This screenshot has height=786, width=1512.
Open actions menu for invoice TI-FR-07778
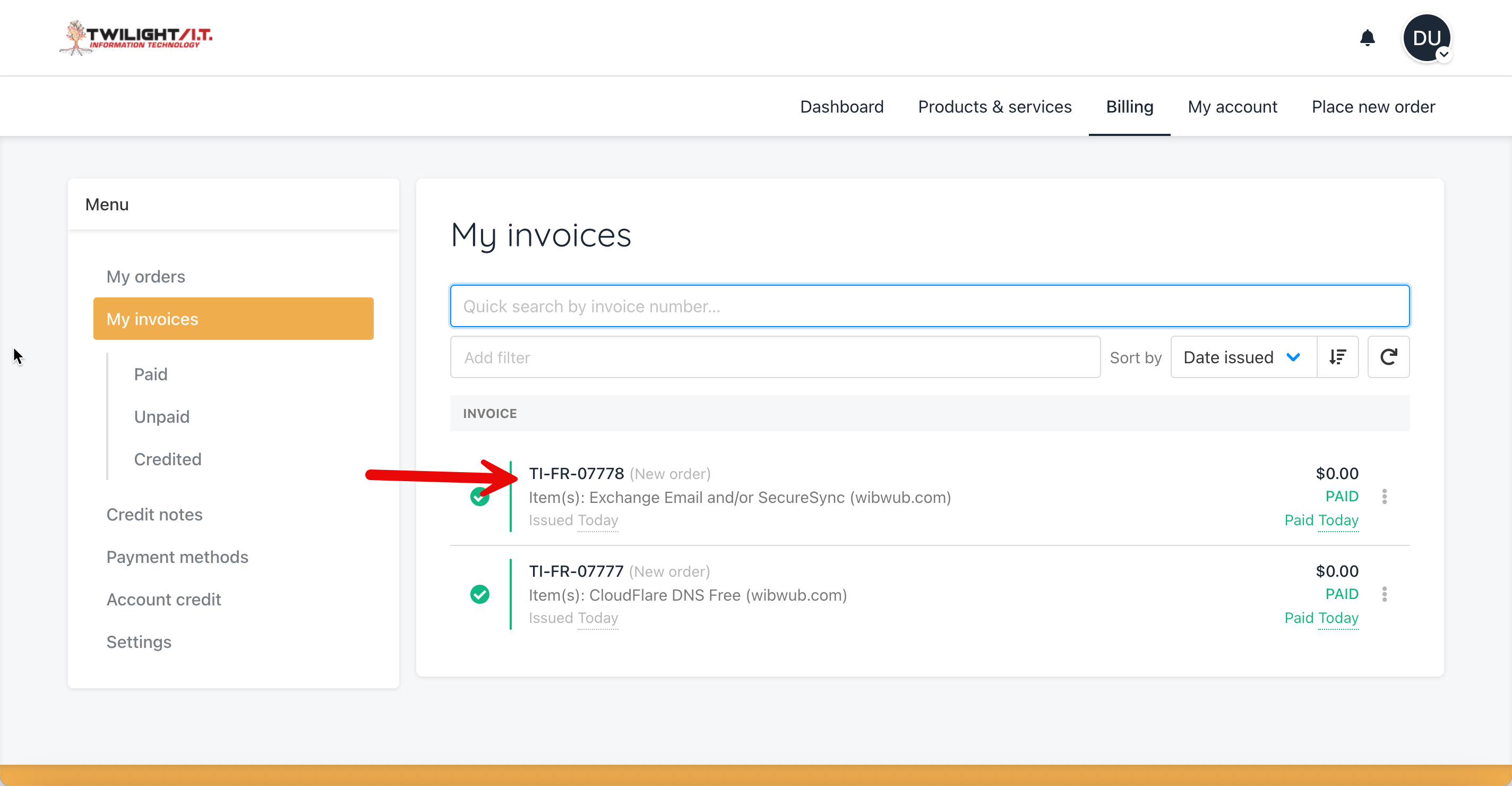[x=1384, y=497]
